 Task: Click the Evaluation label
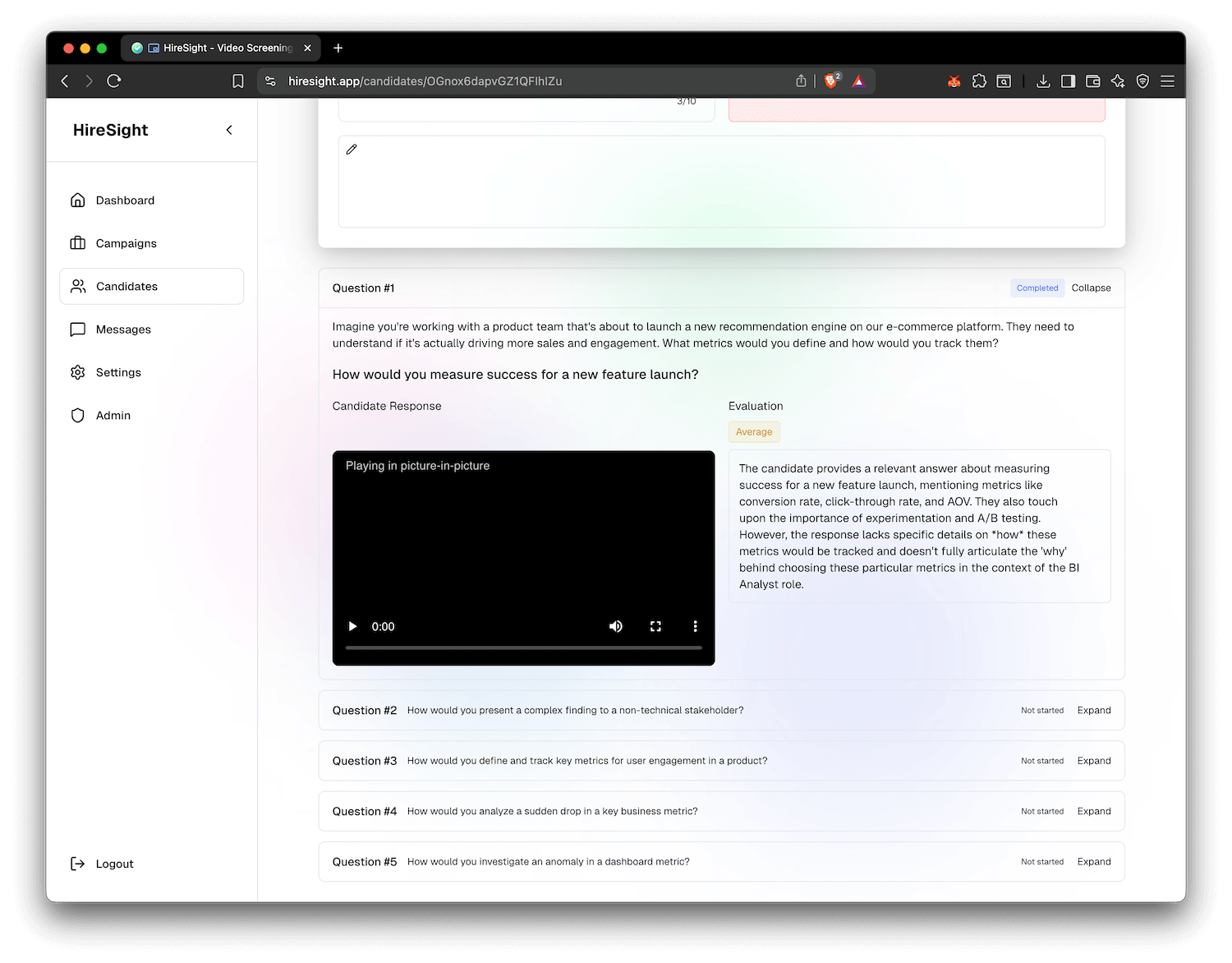click(756, 406)
